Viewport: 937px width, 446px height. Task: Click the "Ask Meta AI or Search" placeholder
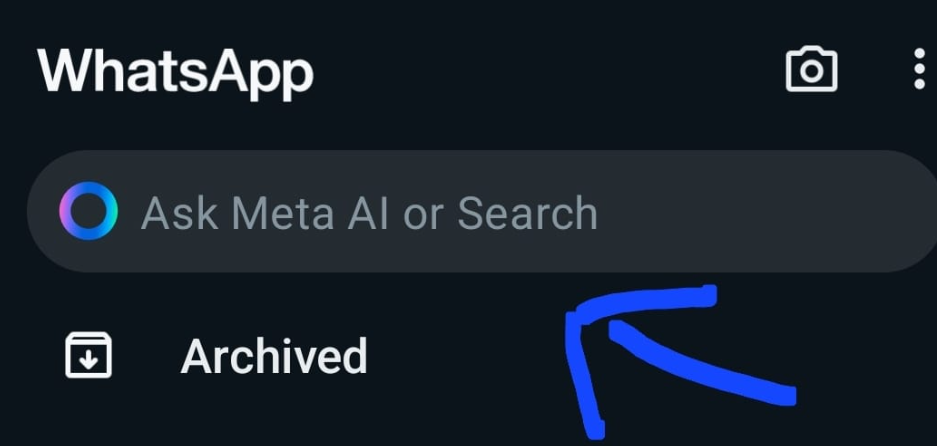point(369,213)
